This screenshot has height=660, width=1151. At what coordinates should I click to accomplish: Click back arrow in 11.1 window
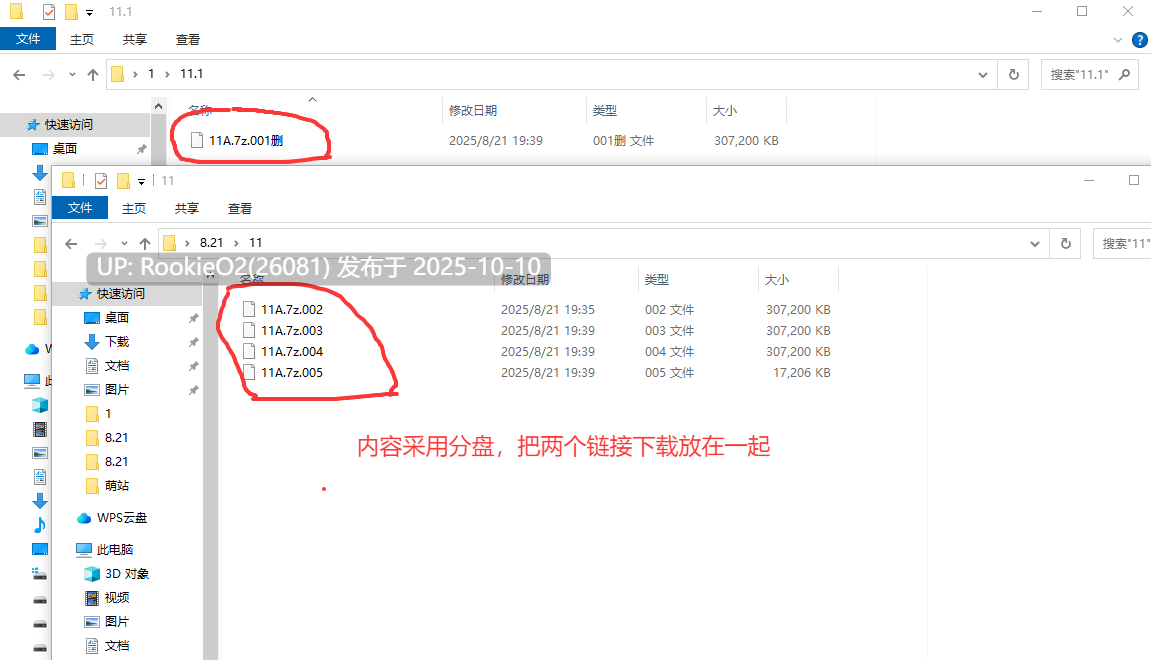(20, 74)
